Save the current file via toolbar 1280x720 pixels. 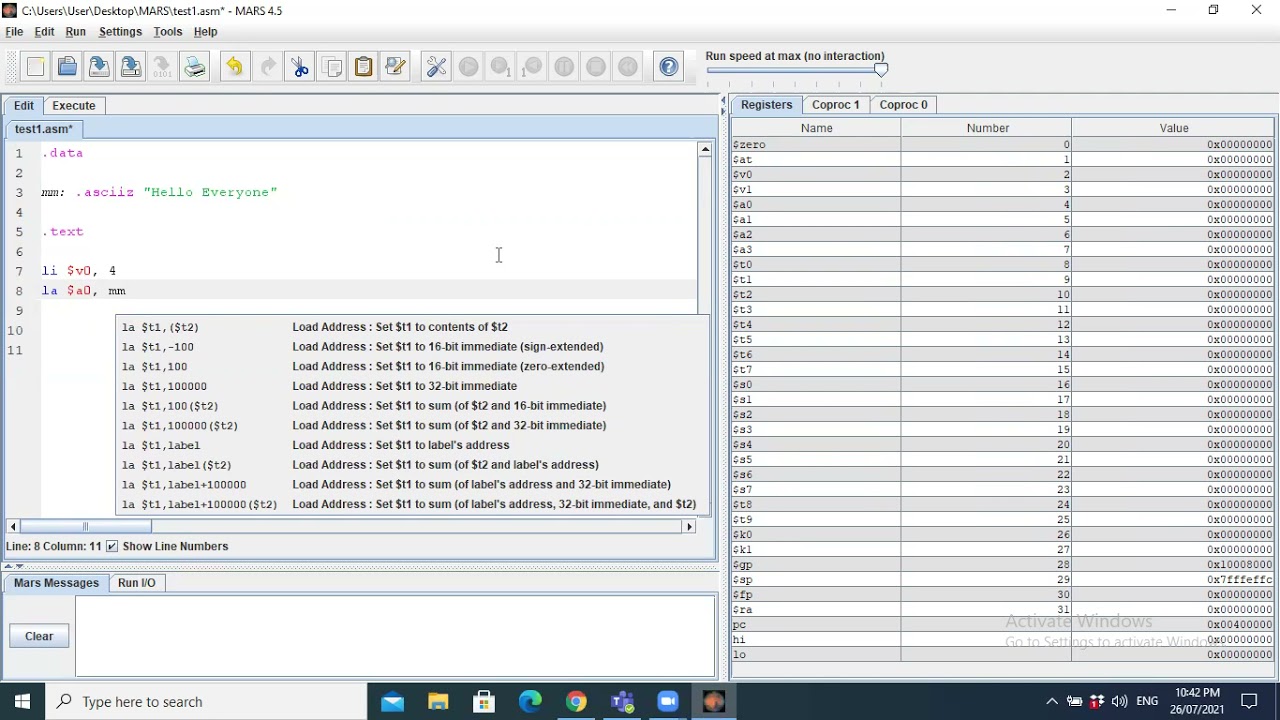pyautogui.click(x=99, y=67)
